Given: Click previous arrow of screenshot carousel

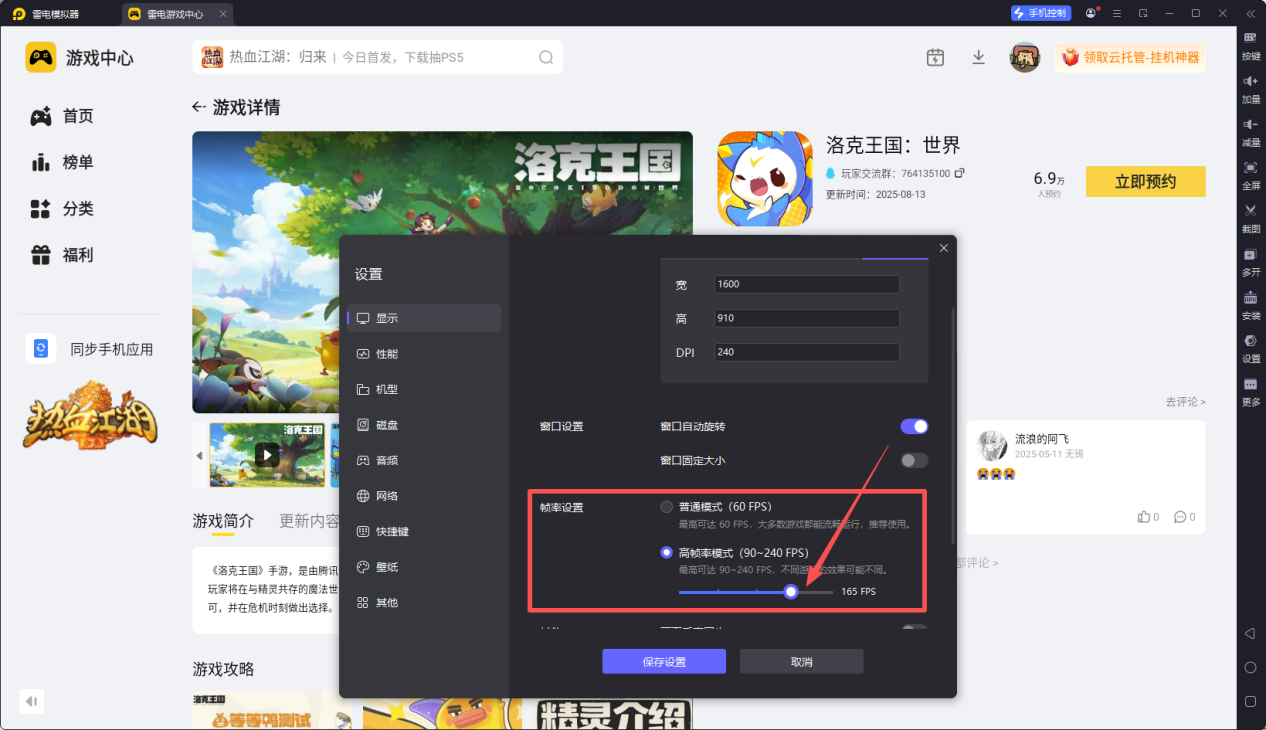Looking at the screenshot, I should click(x=199, y=455).
